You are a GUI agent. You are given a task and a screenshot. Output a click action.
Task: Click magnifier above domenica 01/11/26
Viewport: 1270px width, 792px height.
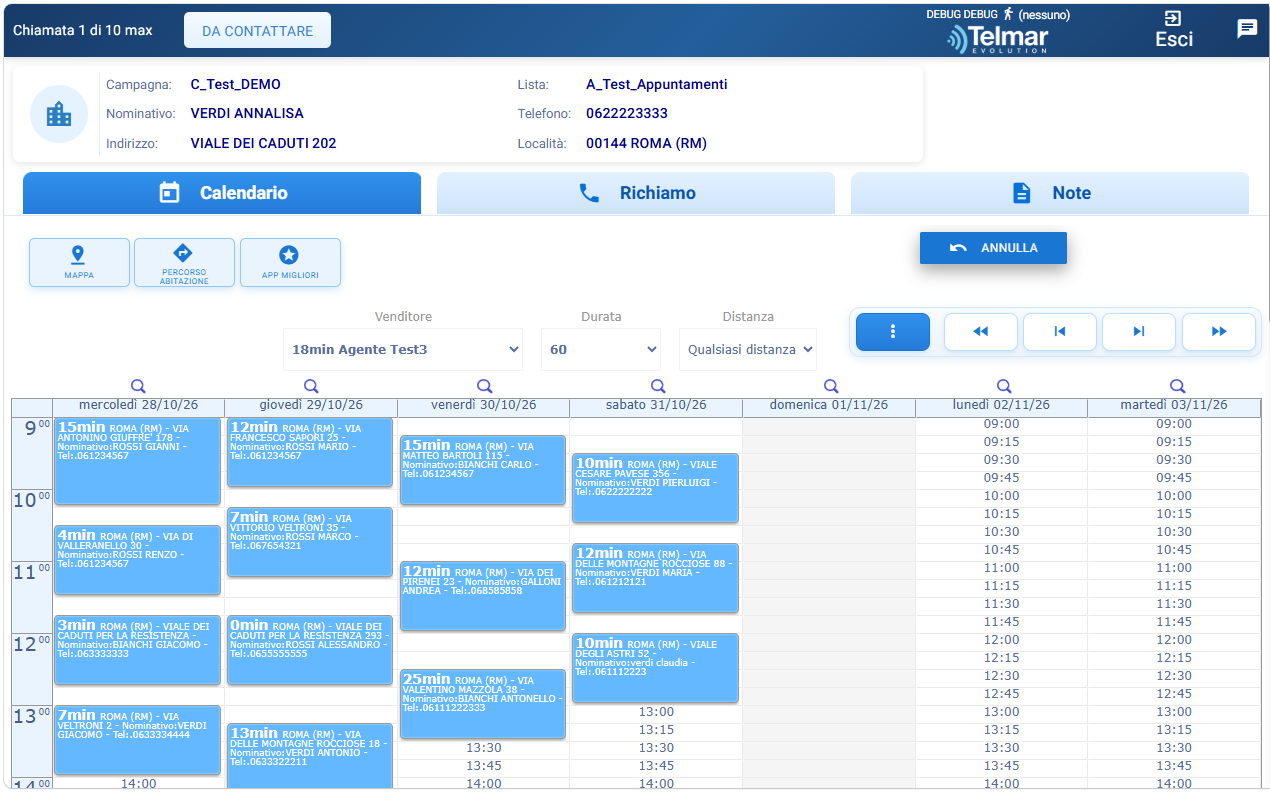tap(830, 386)
